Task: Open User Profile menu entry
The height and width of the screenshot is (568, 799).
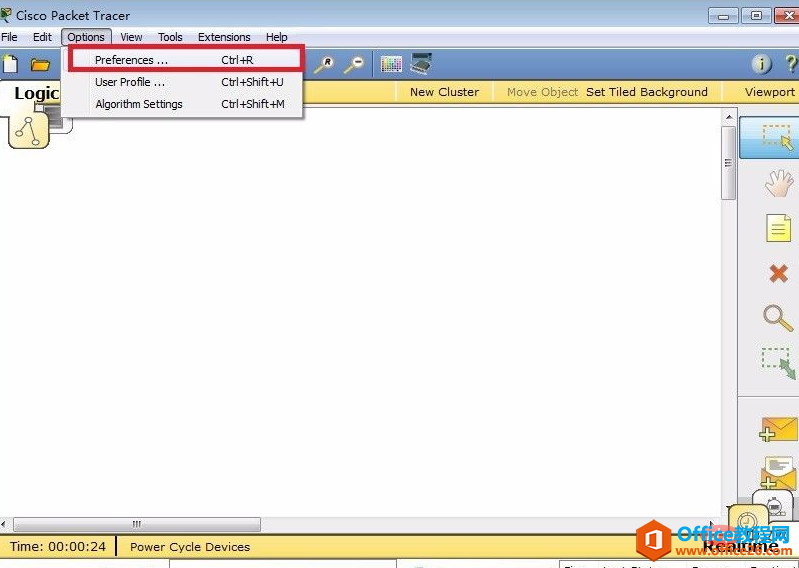Action: 186,82
